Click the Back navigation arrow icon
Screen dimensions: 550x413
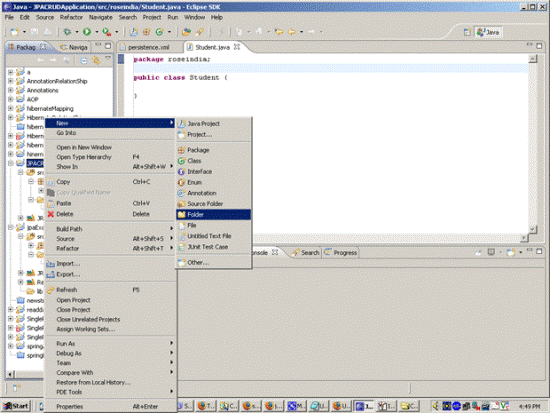[x=292, y=32]
